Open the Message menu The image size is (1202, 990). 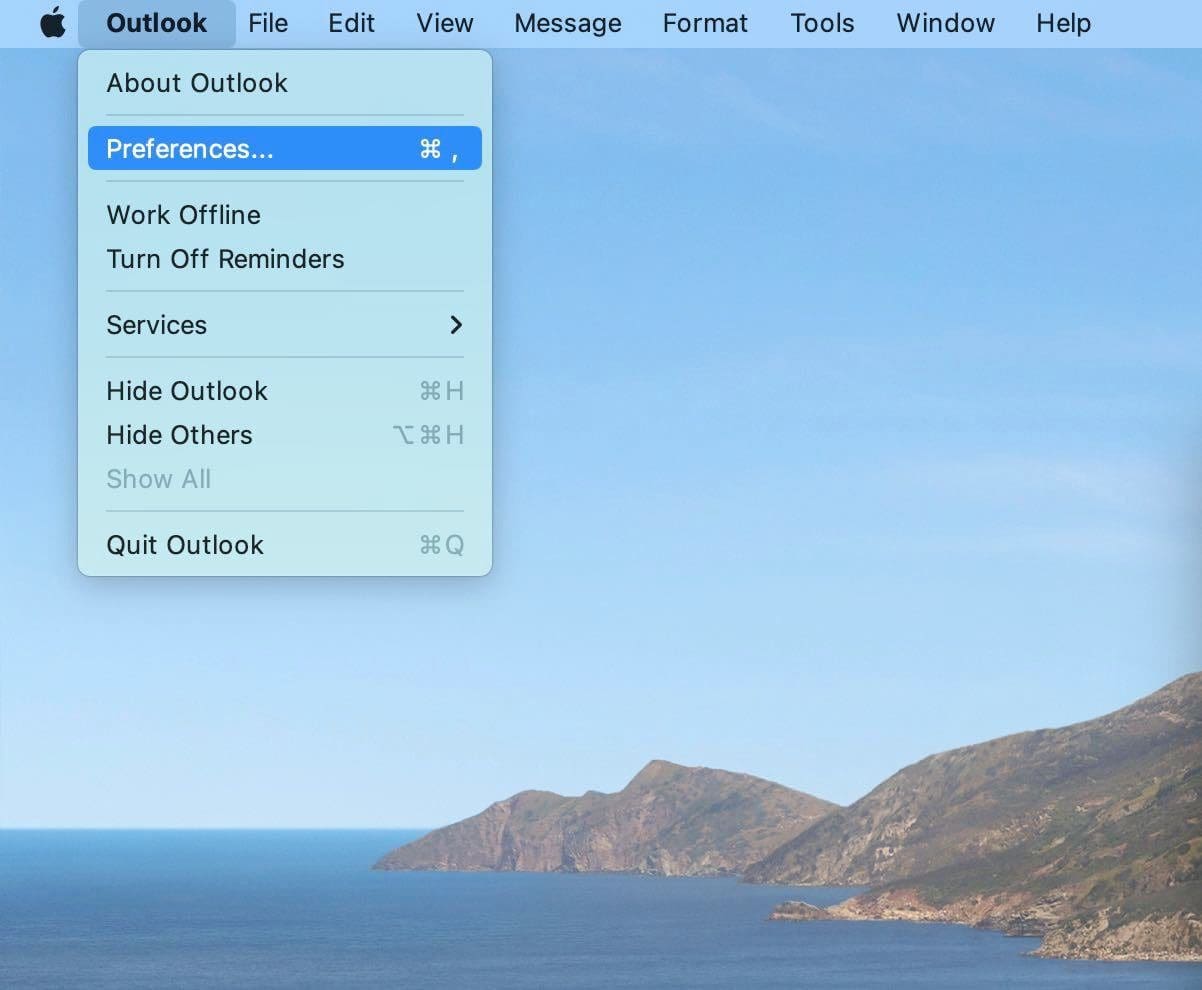568,23
